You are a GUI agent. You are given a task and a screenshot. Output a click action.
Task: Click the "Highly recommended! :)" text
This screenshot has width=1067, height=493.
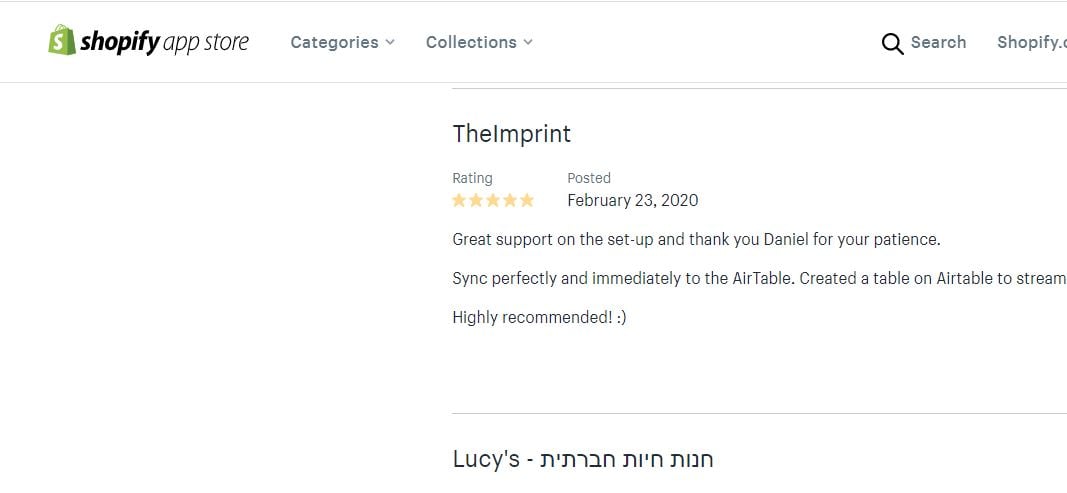[x=539, y=317]
